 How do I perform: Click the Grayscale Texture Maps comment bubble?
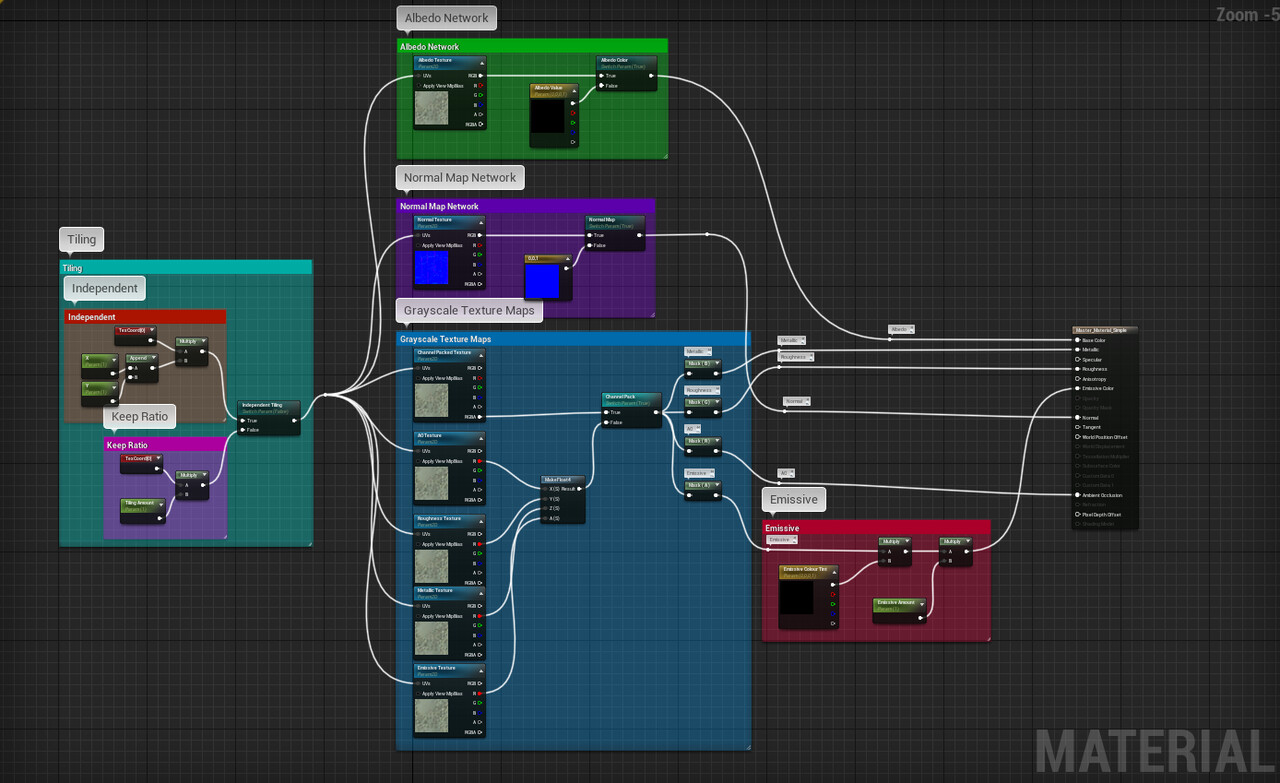click(x=469, y=311)
